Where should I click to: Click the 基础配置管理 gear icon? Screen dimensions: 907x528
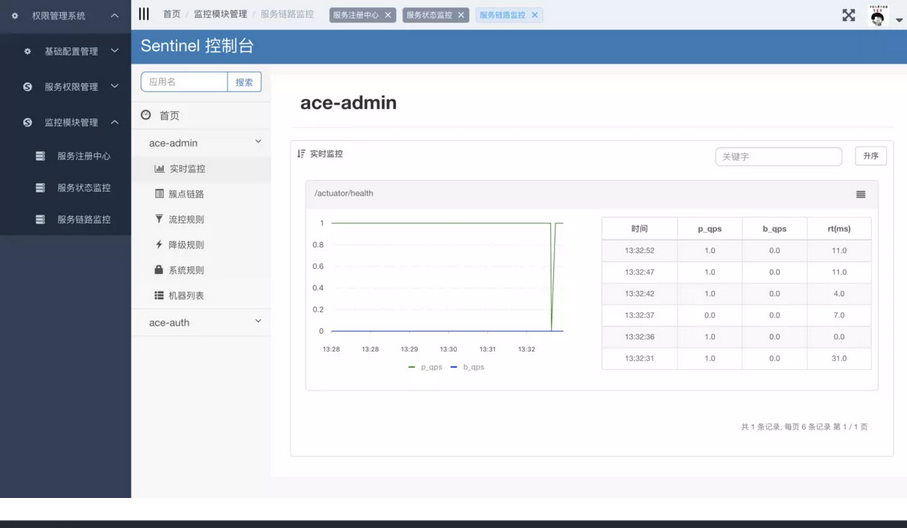(x=27, y=51)
